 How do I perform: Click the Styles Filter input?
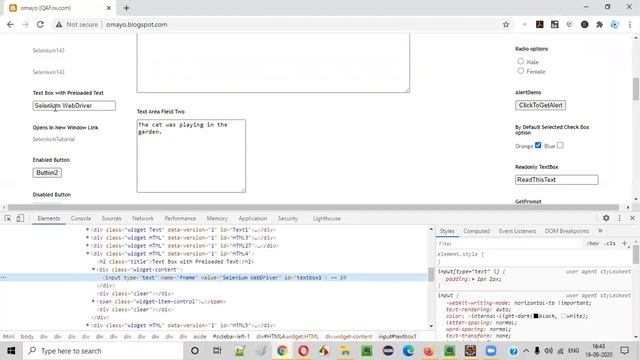[x=510, y=243]
